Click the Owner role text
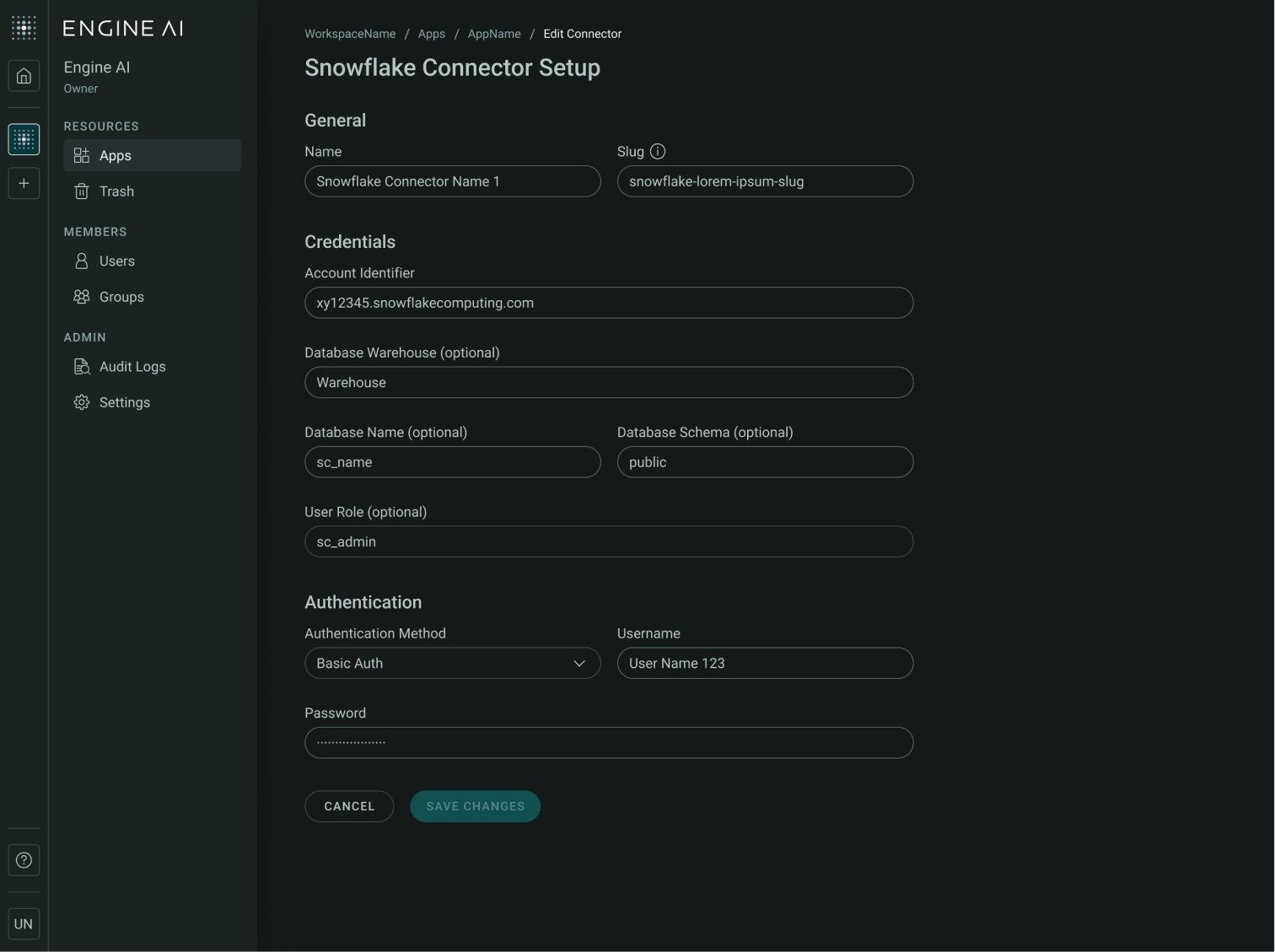Image resolution: width=1275 pixels, height=952 pixels. tap(81, 89)
